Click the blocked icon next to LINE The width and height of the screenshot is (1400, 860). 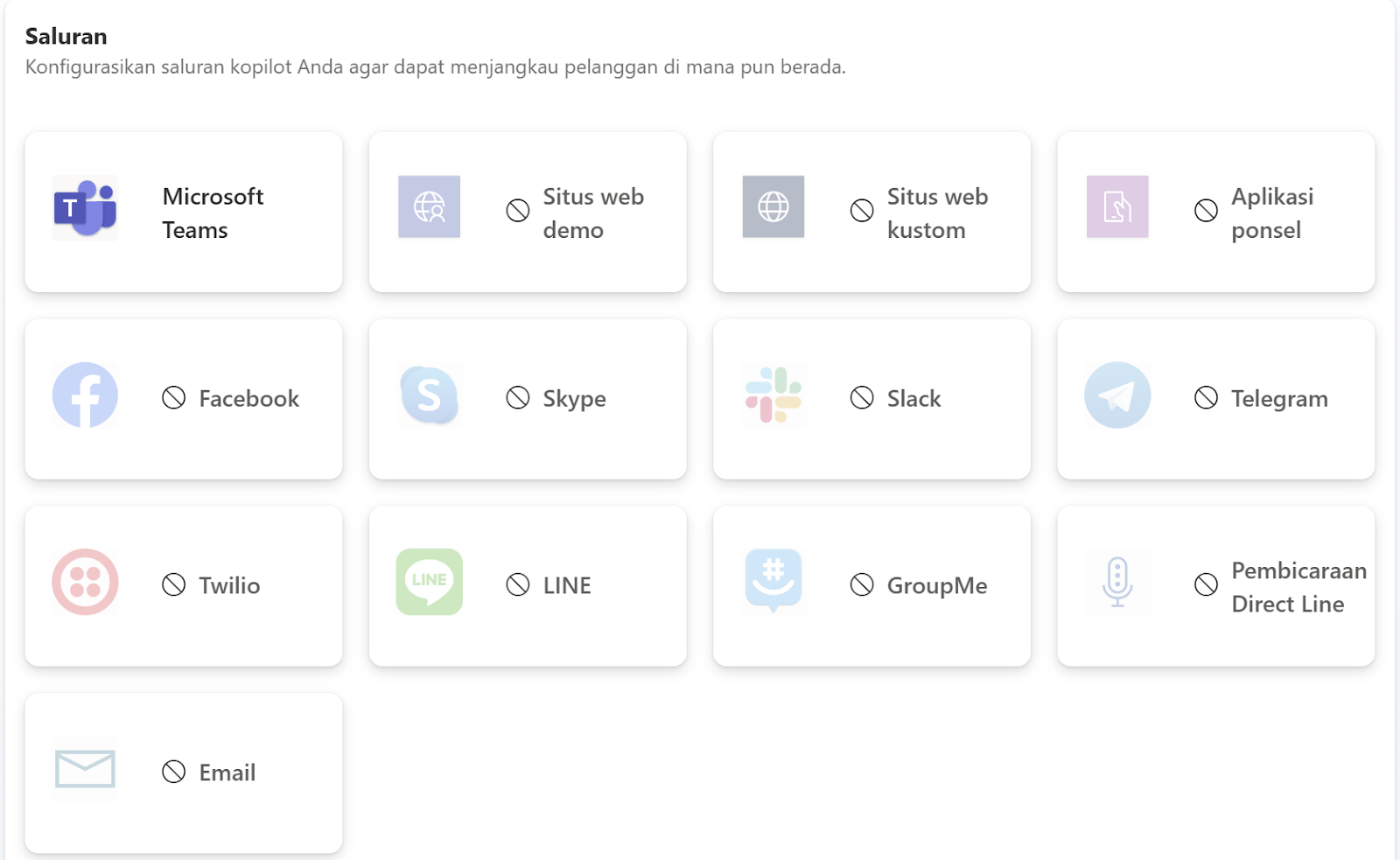[518, 584]
